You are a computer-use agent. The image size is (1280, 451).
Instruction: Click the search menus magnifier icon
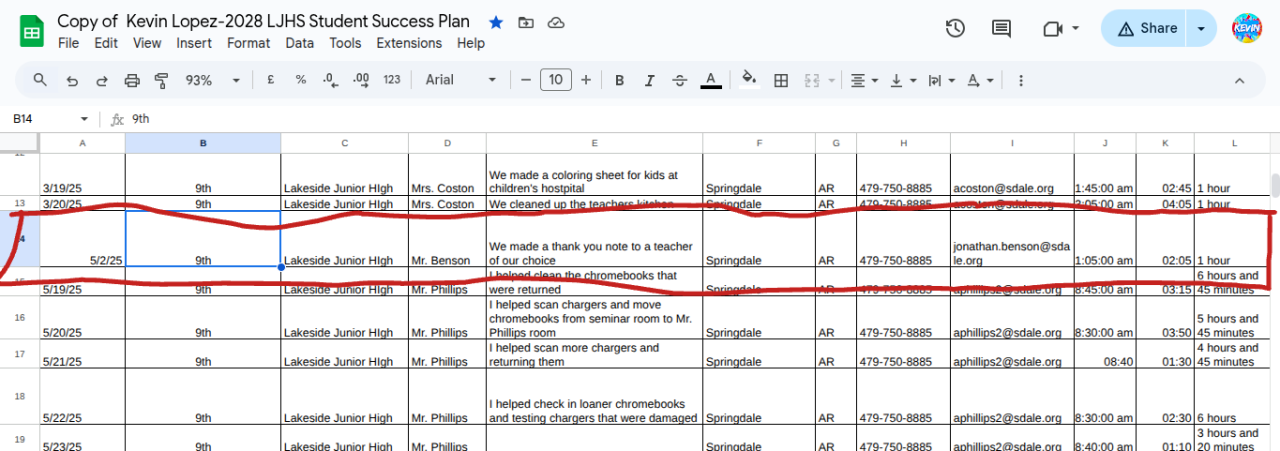coord(40,80)
